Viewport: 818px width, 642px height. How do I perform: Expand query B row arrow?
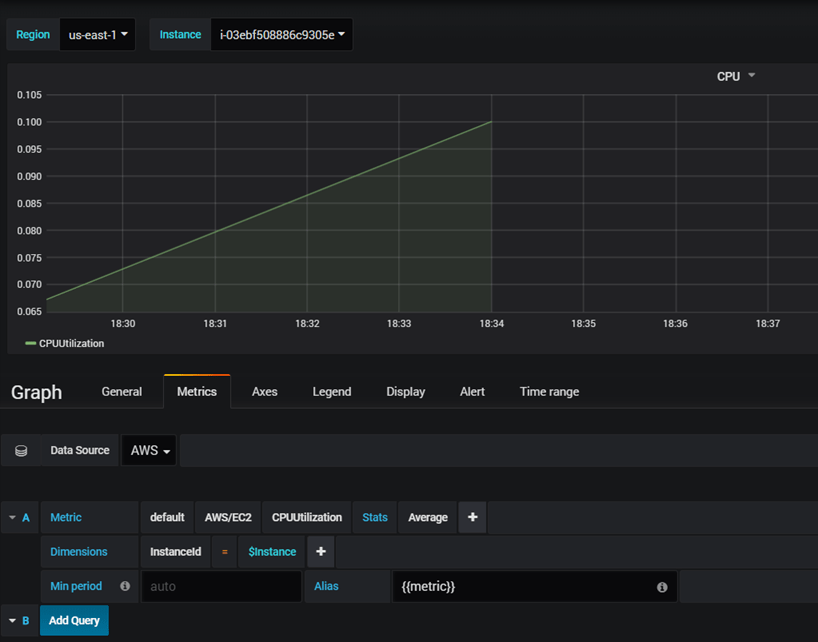point(12,621)
